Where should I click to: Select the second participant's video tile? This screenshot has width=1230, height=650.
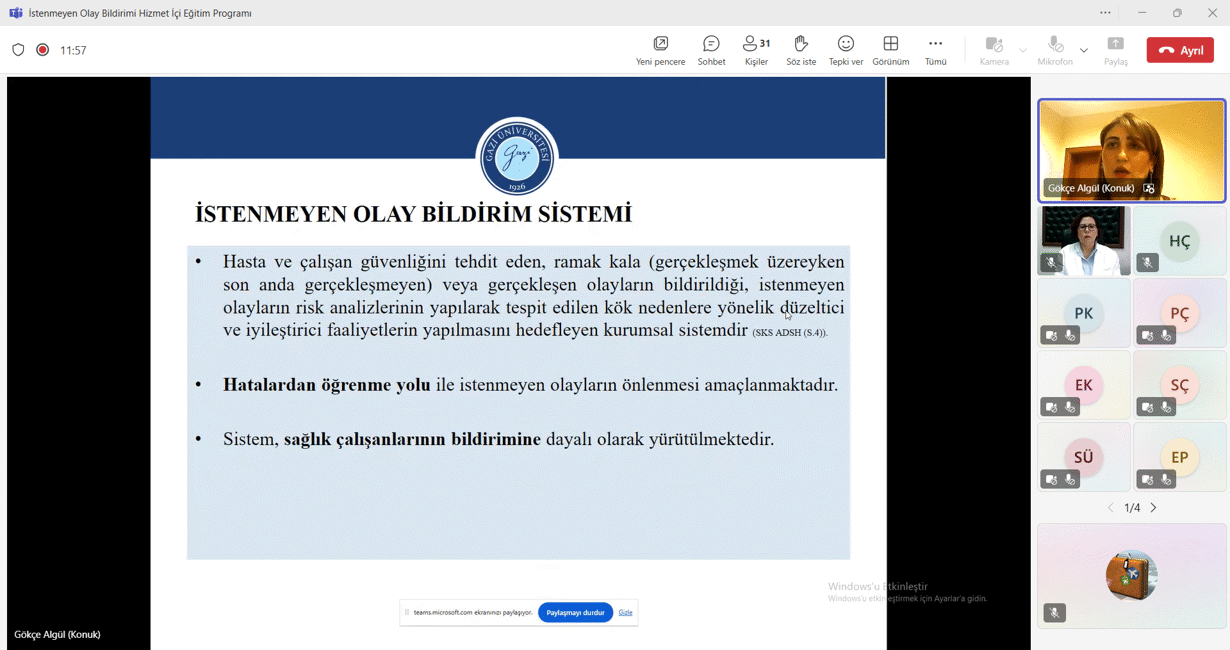tap(1084, 241)
